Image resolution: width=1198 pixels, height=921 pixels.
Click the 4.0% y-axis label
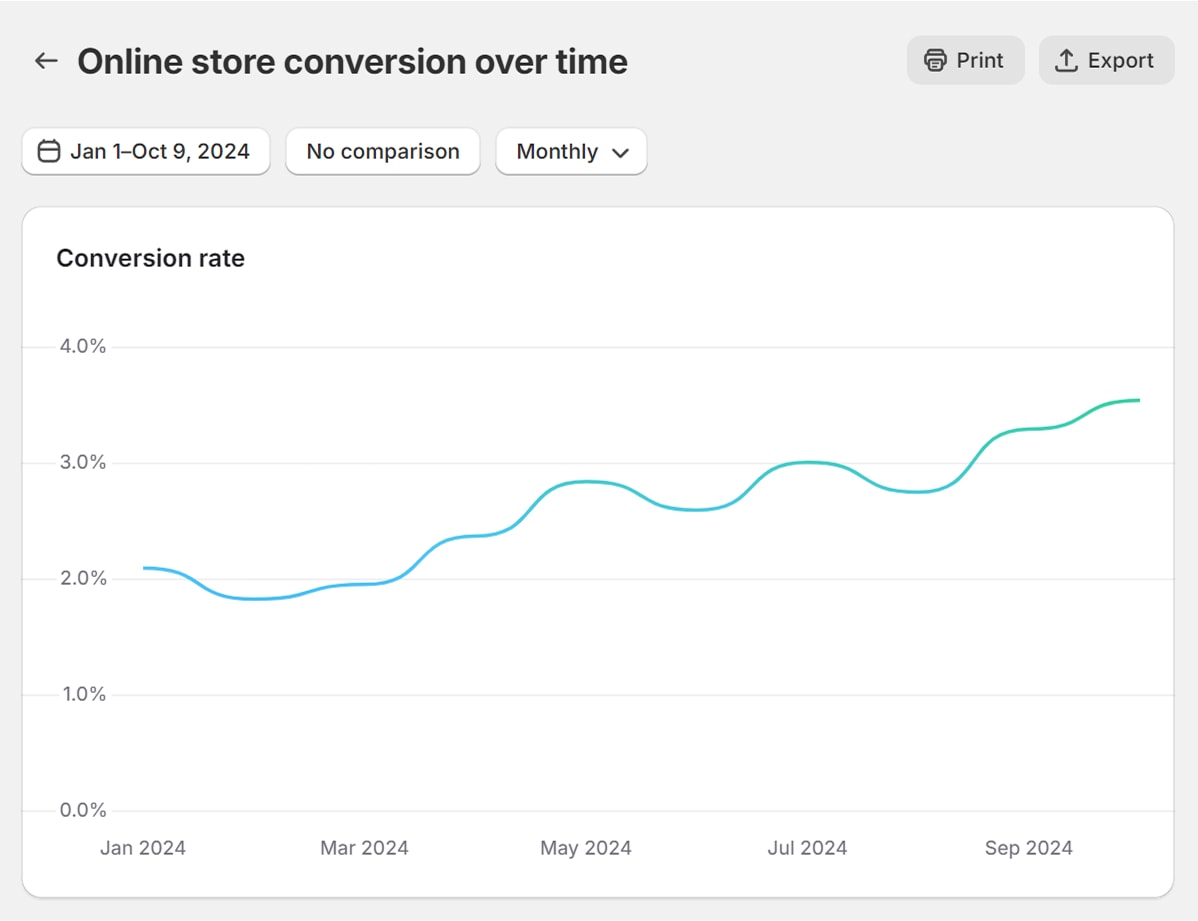coord(81,346)
